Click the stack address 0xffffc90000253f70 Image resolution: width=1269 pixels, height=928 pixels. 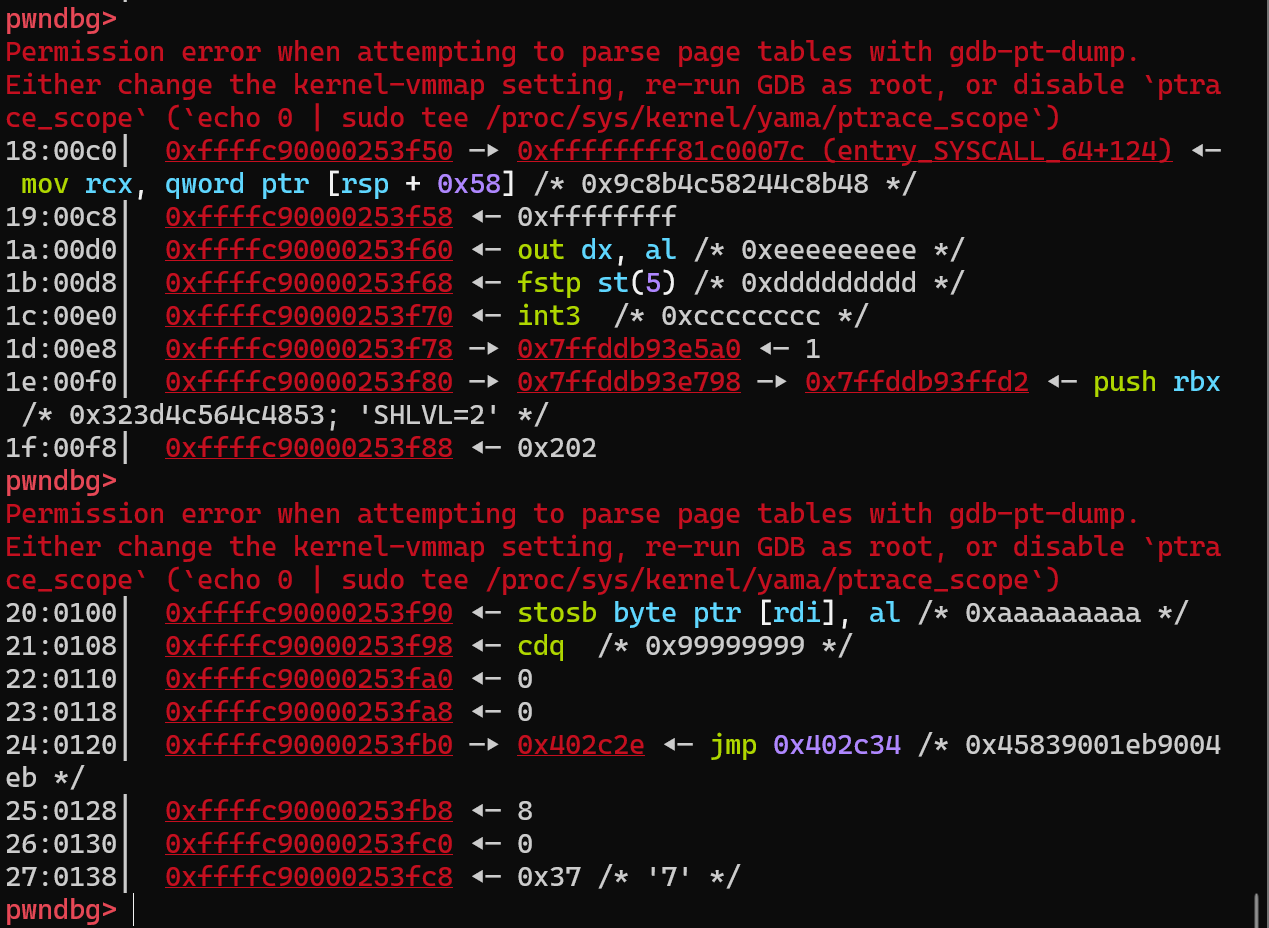point(308,316)
